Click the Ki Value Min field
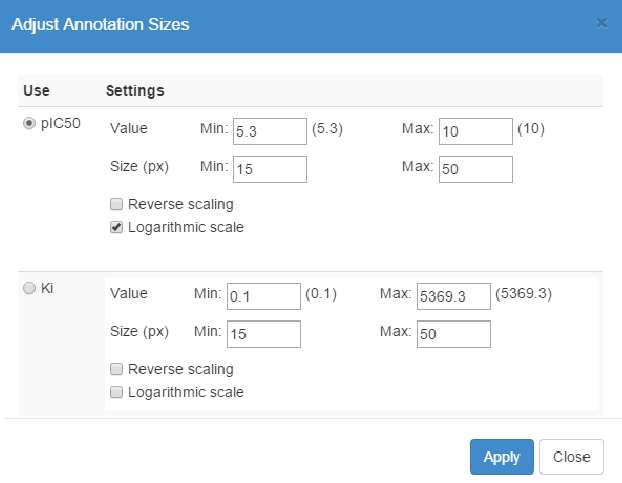 point(264,296)
